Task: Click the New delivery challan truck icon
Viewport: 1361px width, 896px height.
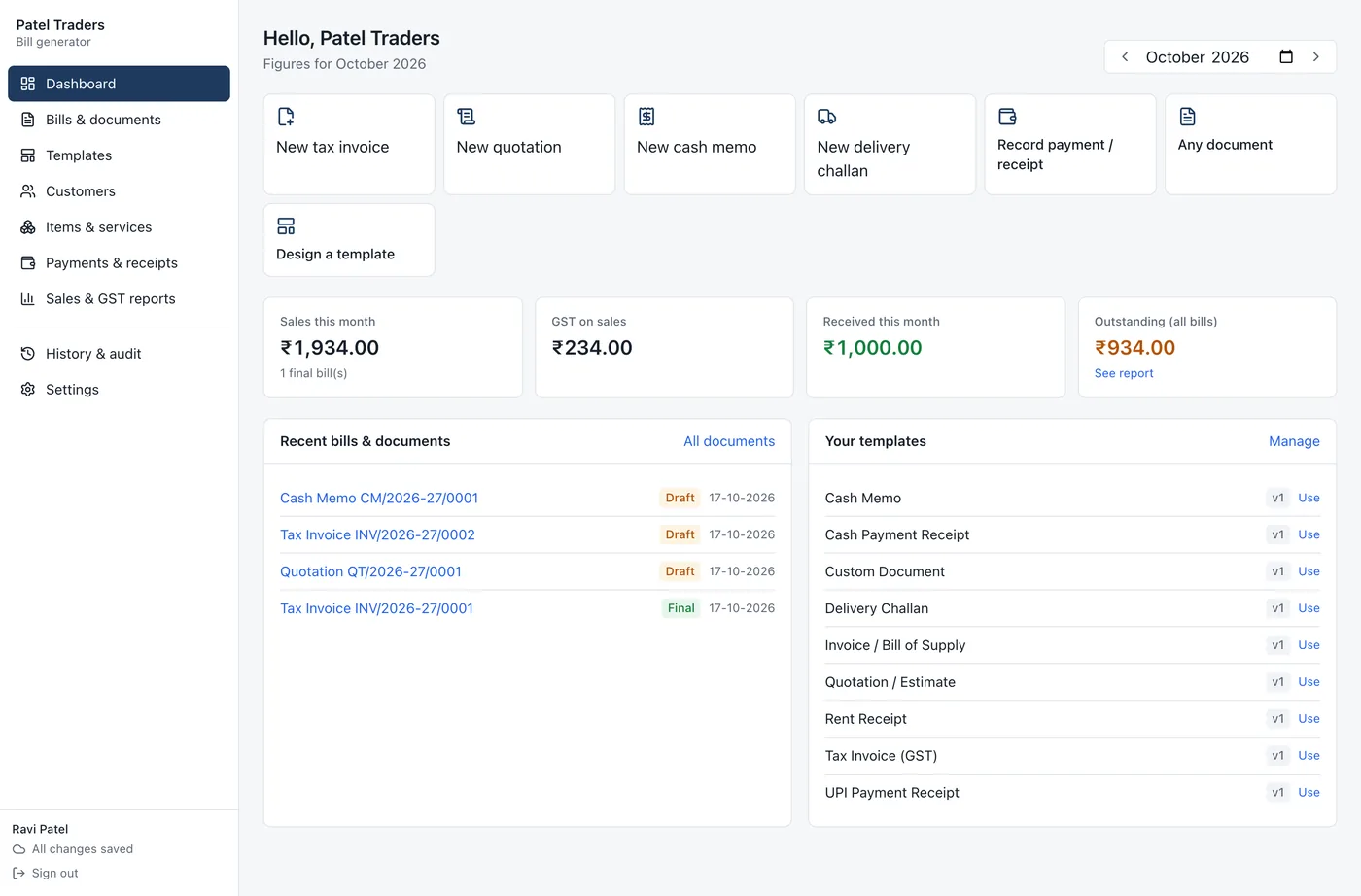Action: tap(826, 117)
